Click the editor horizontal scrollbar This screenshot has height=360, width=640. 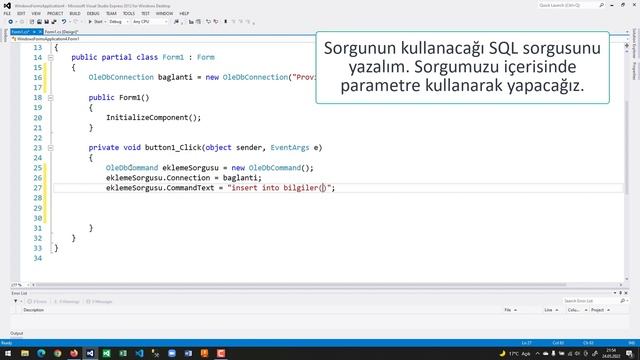[x=300, y=284]
